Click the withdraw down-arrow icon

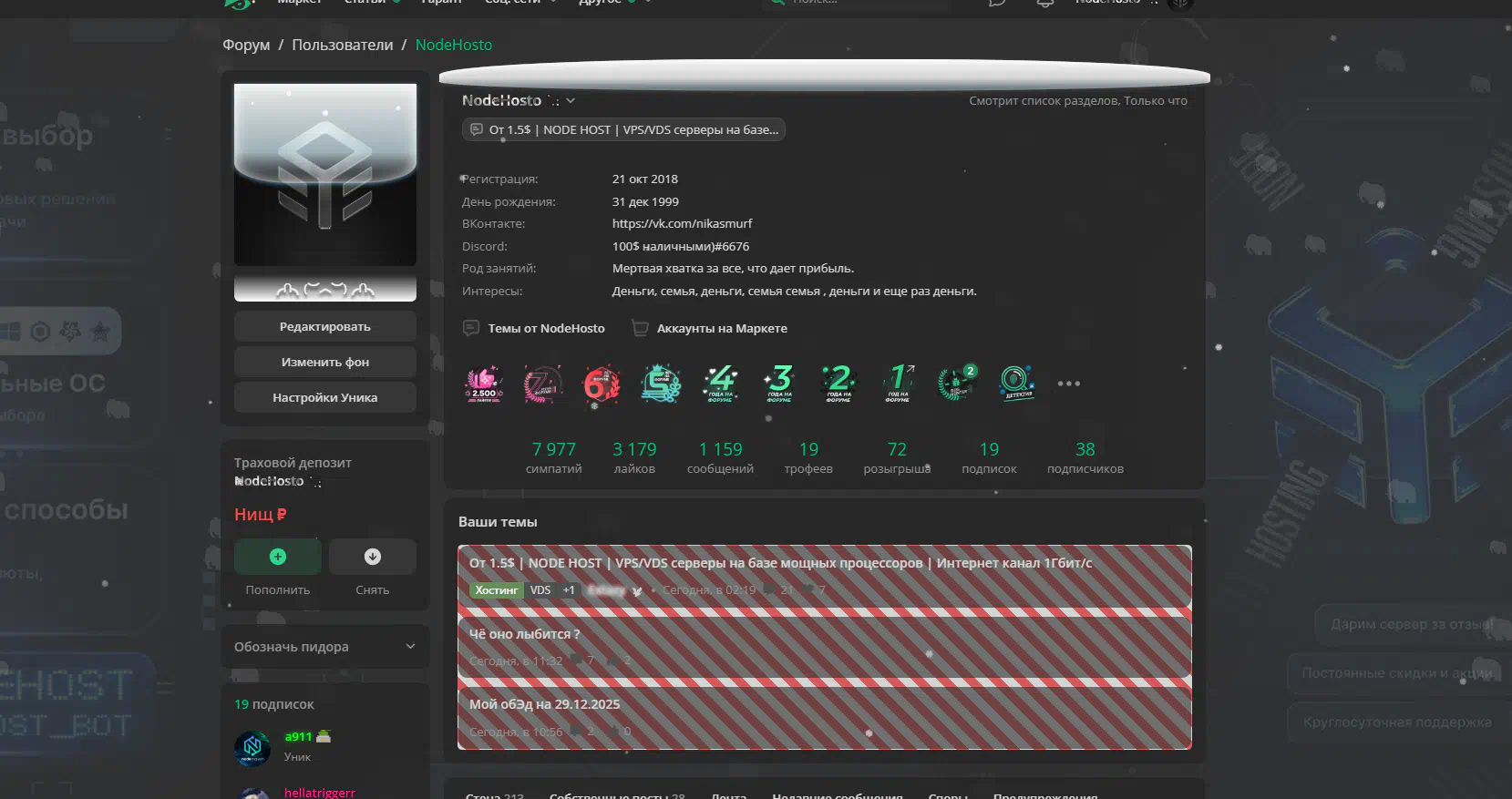pyautogui.click(x=373, y=557)
